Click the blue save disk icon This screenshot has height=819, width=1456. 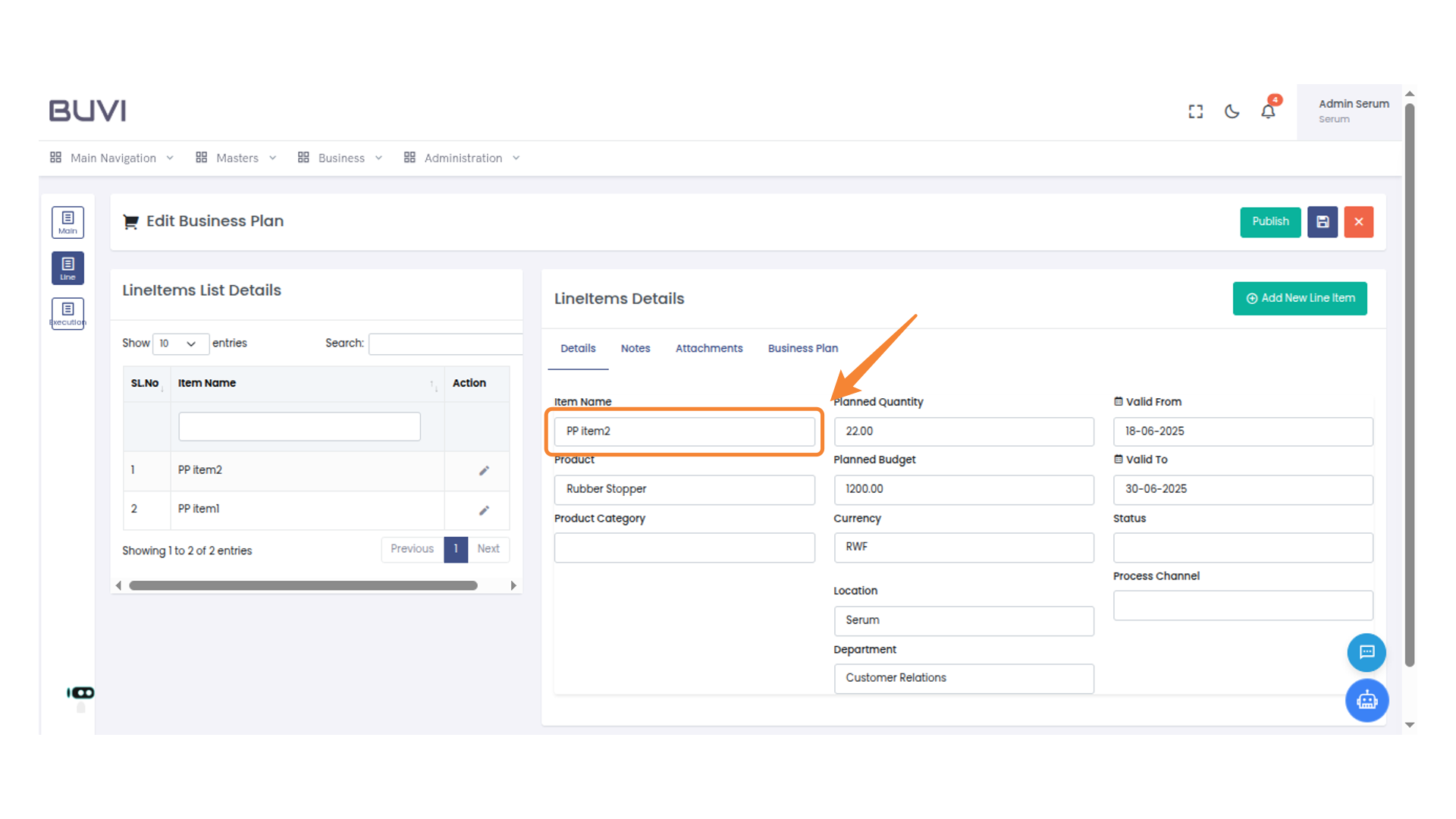[1323, 222]
